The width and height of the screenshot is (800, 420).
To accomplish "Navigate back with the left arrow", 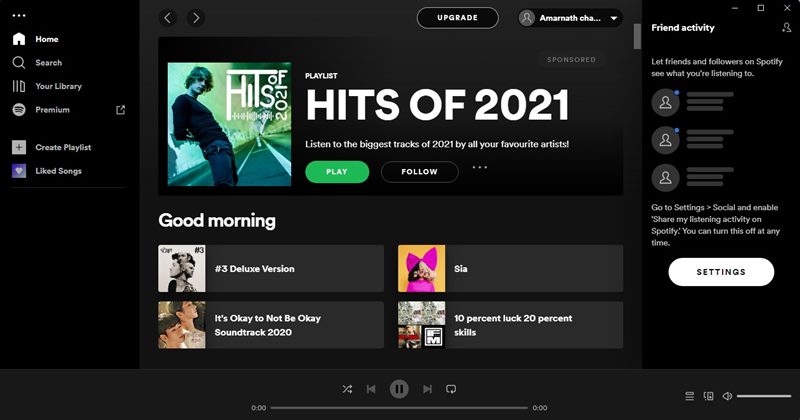I will [x=168, y=18].
